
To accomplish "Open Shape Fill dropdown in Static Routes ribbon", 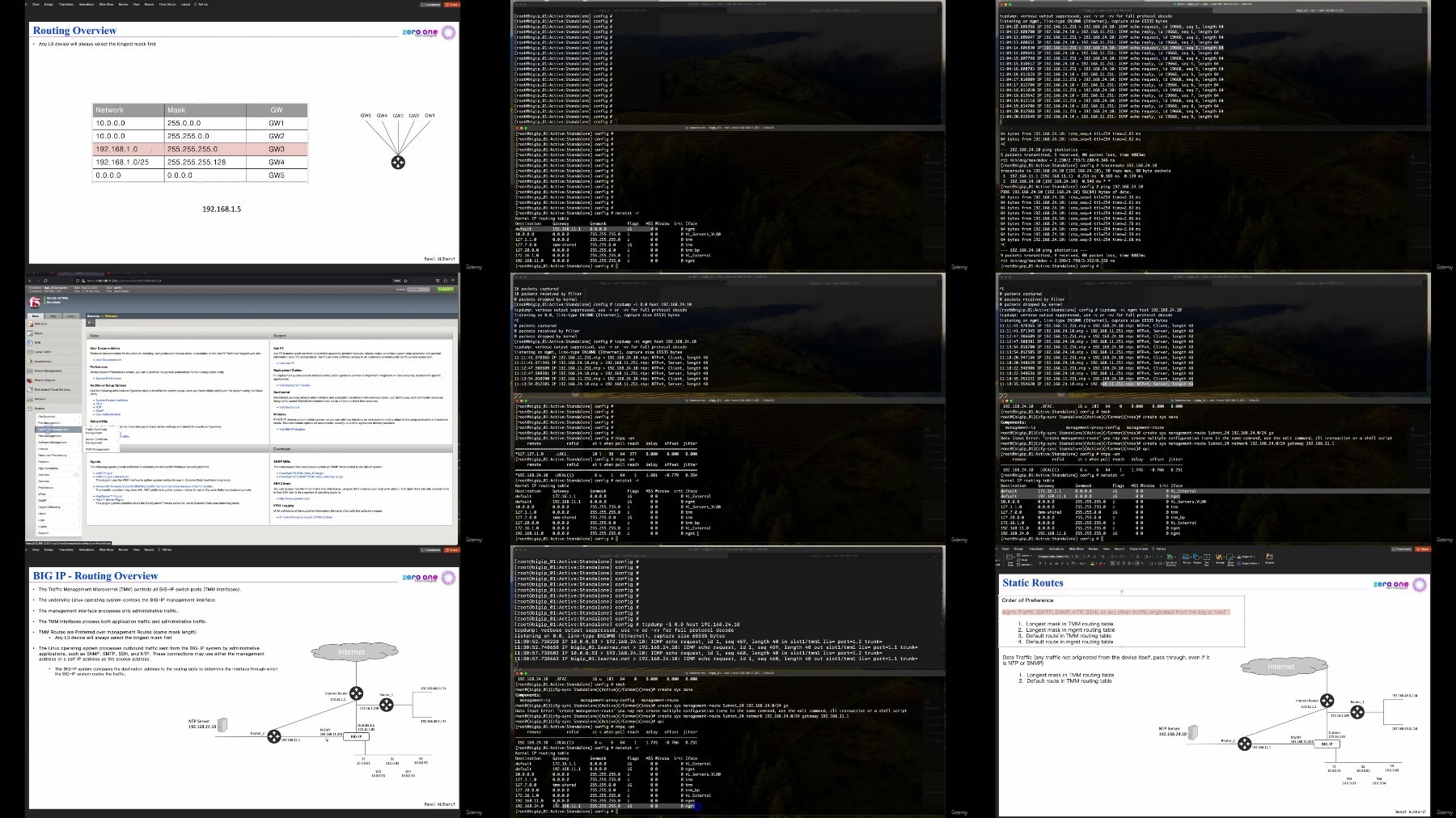I will pos(1246,557).
